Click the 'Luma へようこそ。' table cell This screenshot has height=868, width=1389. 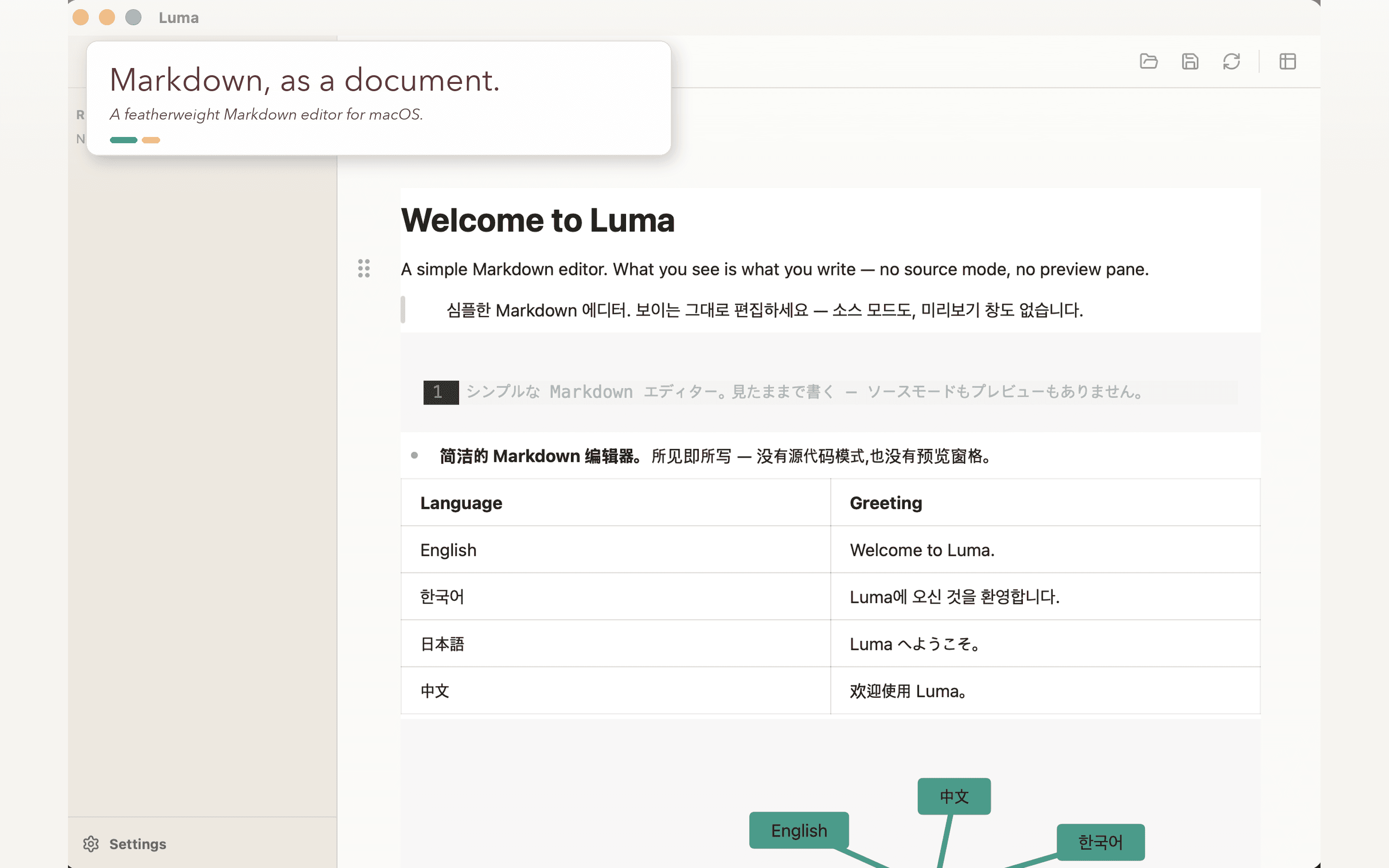tap(1045, 644)
